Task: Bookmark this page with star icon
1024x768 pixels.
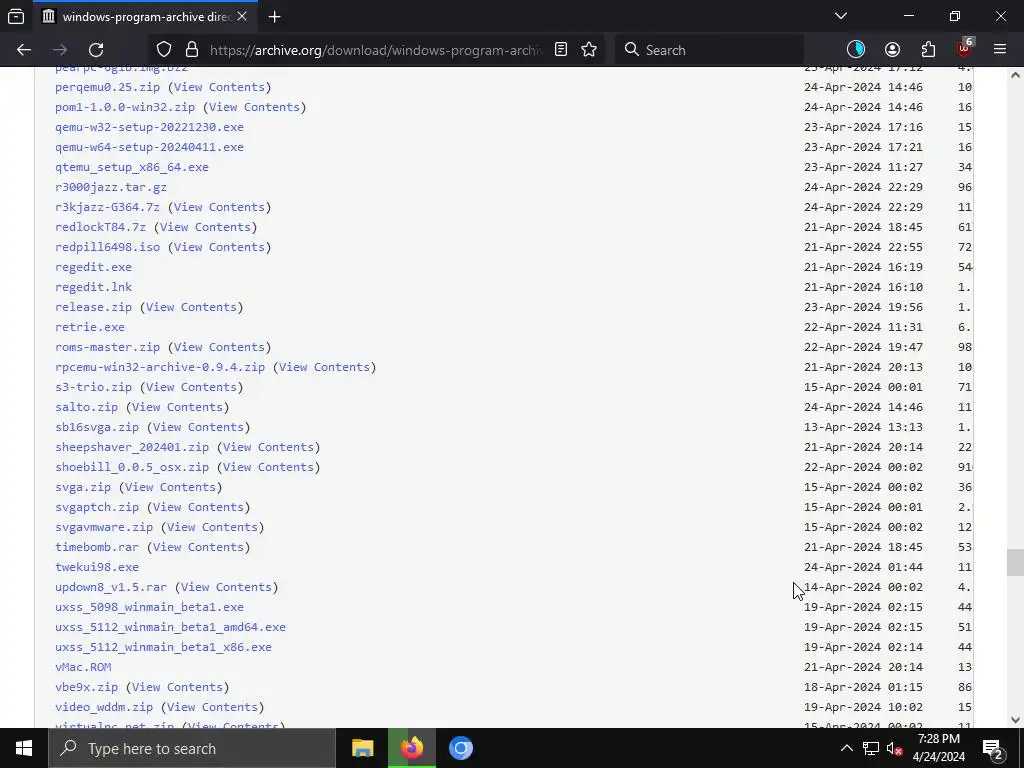Action: coord(589,50)
